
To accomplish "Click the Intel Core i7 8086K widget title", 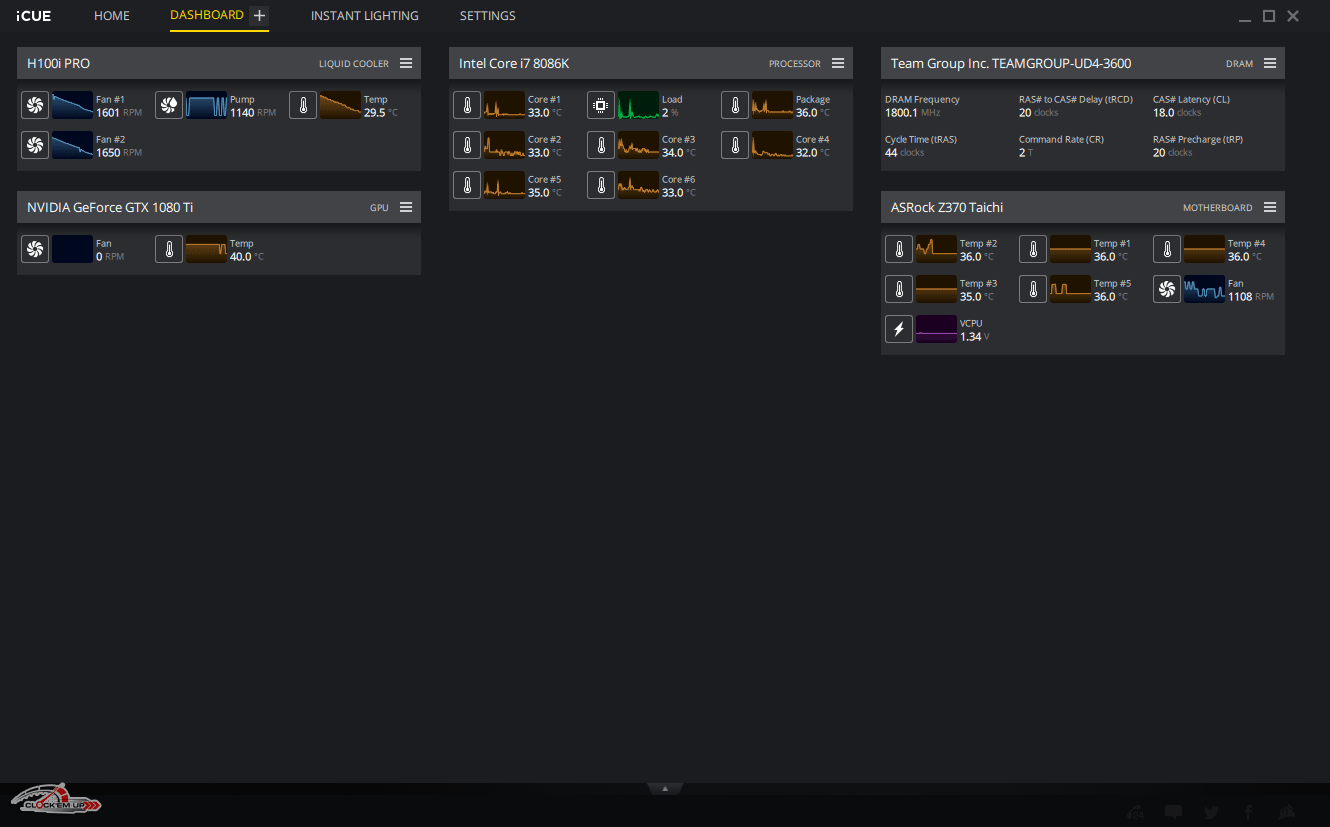I will tap(514, 63).
